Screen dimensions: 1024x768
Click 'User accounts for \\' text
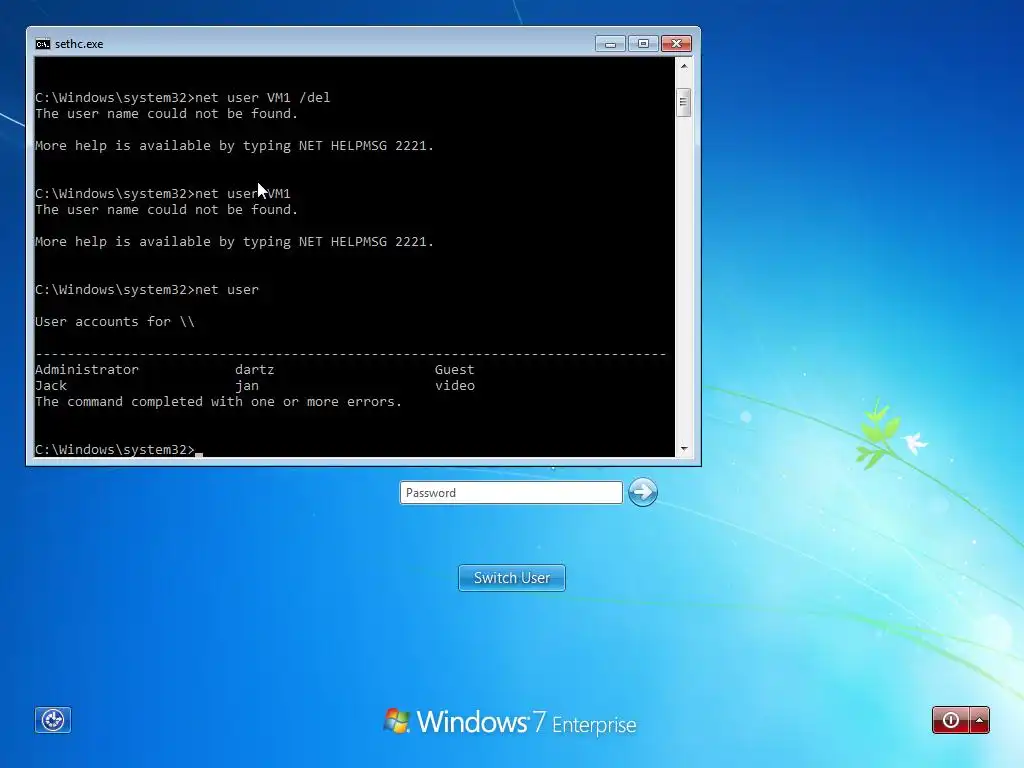(x=115, y=321)
